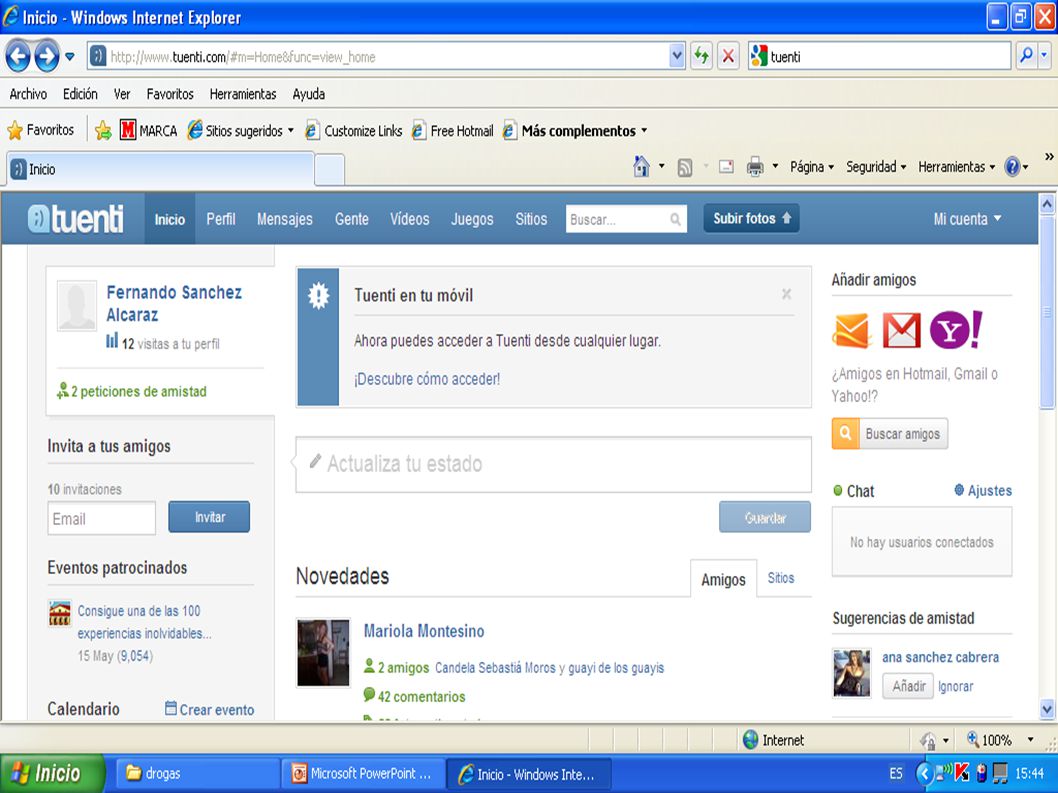Open recent pages dropdown next to Forward
1058x793 pixels.
tap(69, 57)
